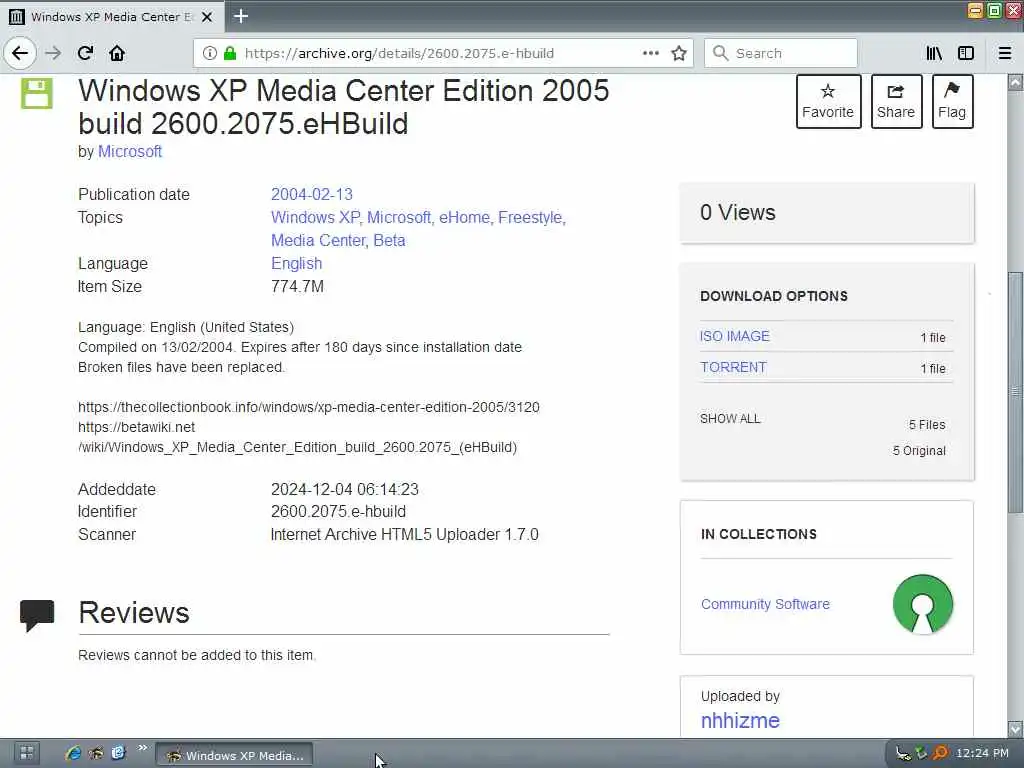
Task: Click the page scrollbar up arrow
Action: pyautogui.click(x=1015, y=82)
